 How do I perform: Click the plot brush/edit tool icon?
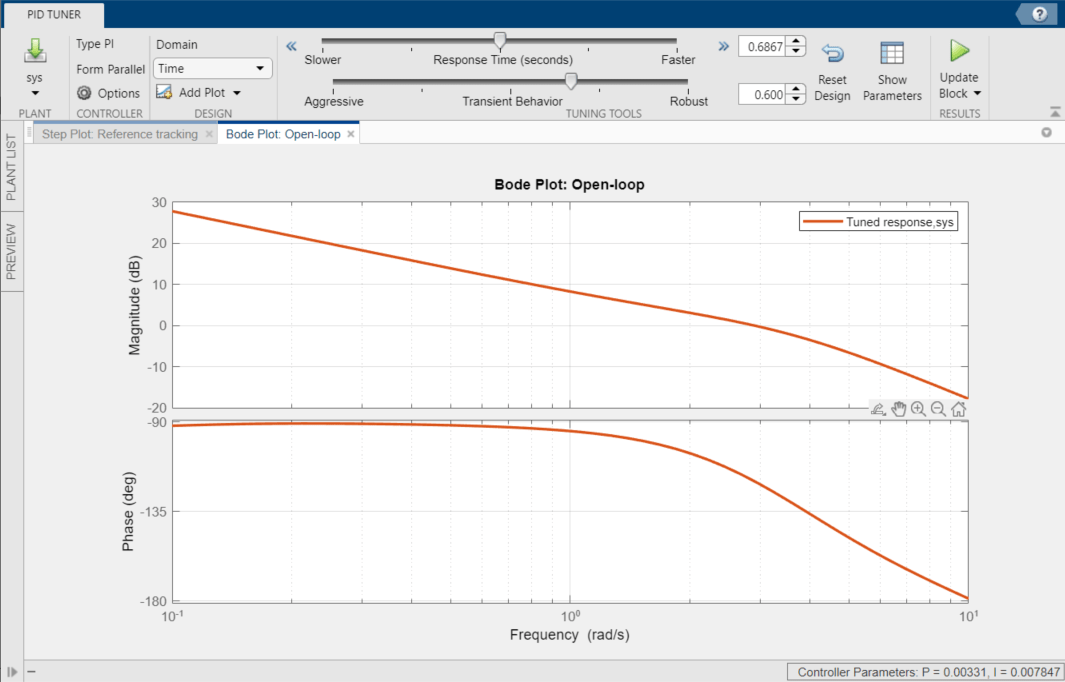point(878,409)
